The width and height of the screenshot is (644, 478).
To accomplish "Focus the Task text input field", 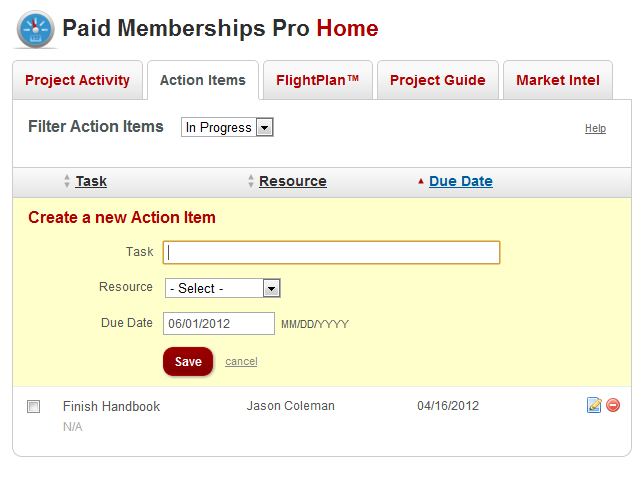I will pos(331,253).
